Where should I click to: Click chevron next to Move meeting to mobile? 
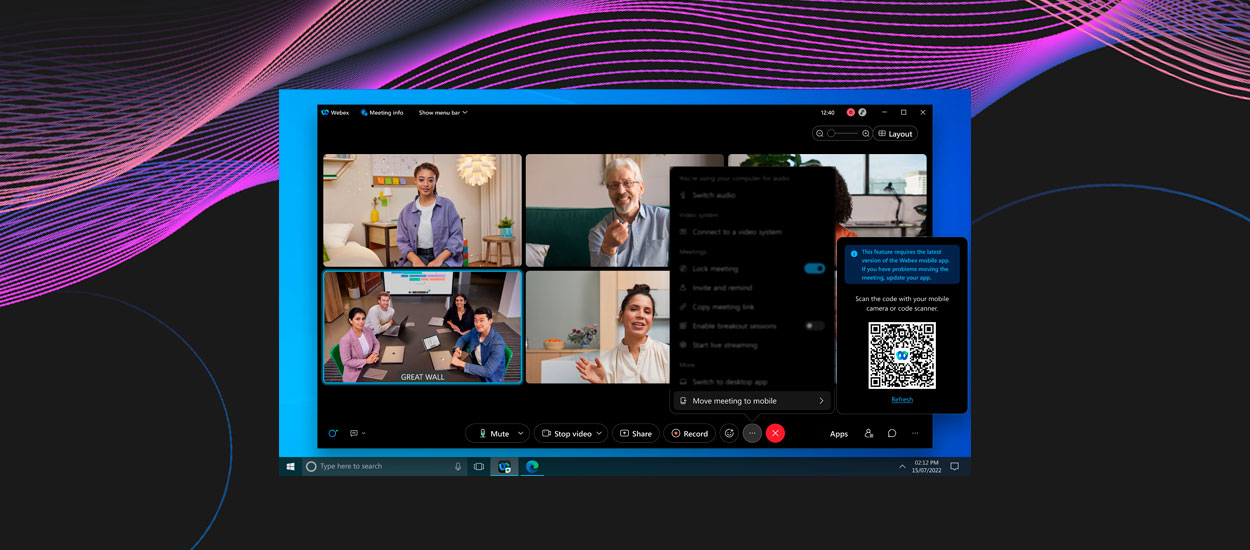tap(821, 401)
